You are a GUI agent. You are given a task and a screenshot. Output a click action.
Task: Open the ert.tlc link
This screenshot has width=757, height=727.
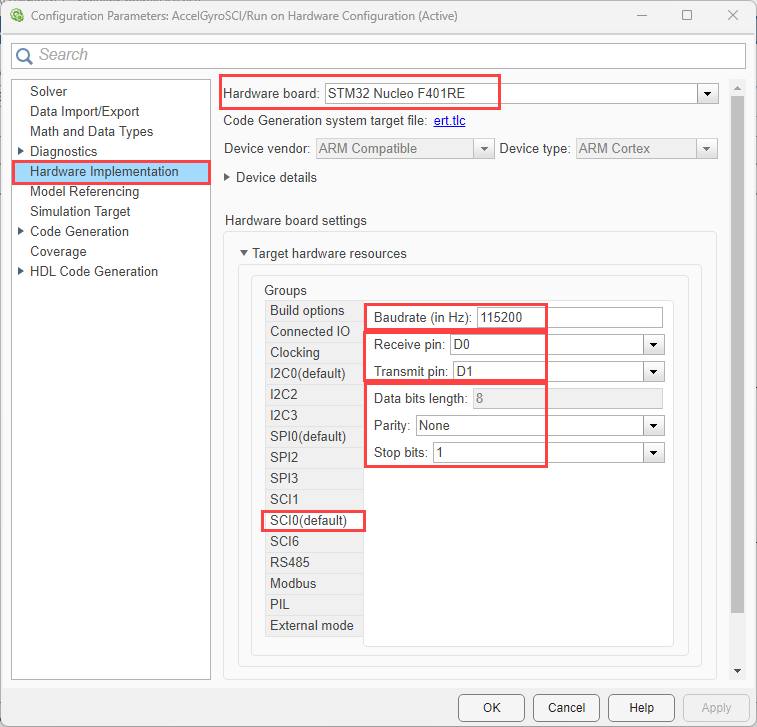click(449, 121)
